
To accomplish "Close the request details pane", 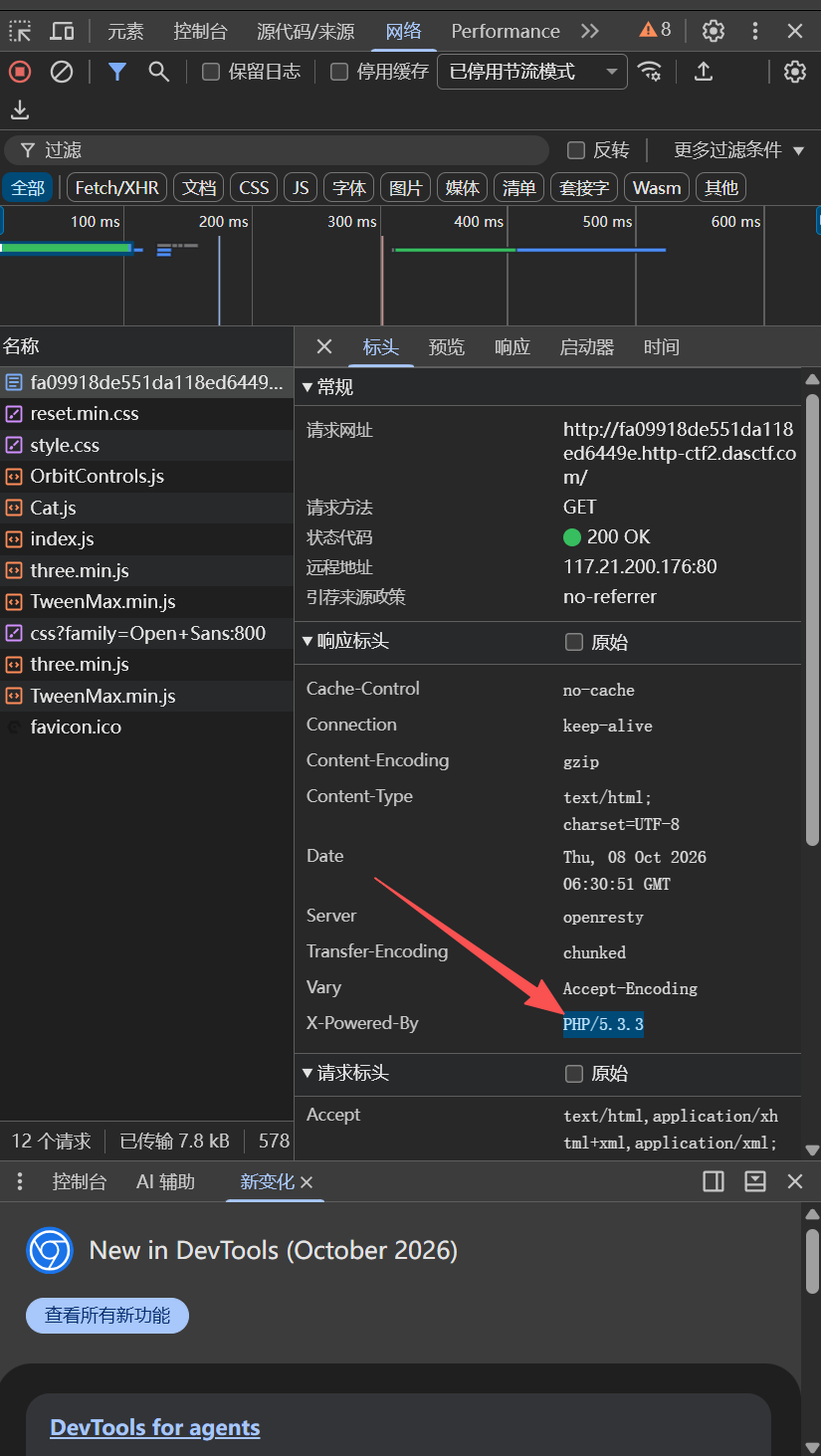I will (324, 346).
